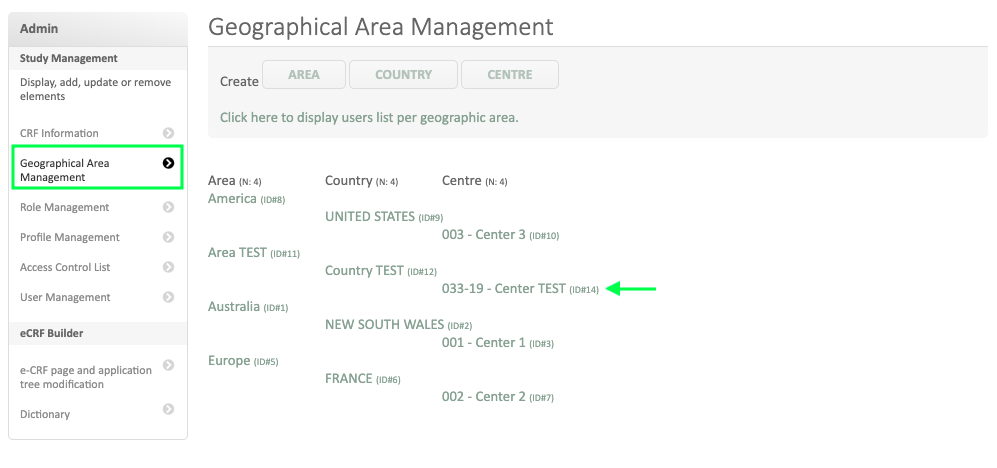Click arrow icon next to Role Management
997x468 pixels.
[x=168, y=207]
